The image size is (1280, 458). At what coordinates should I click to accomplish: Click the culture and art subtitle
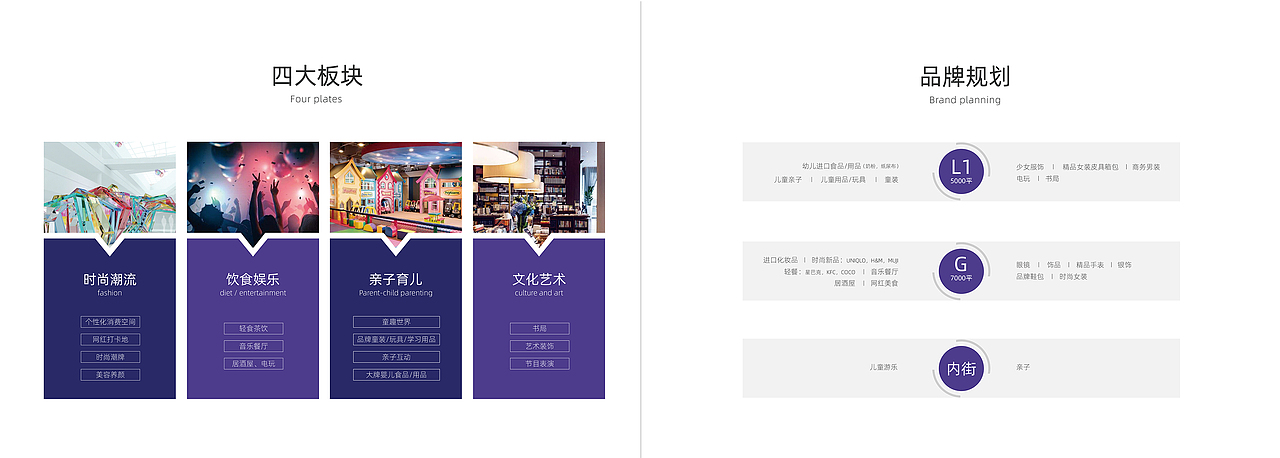[539, 293]
